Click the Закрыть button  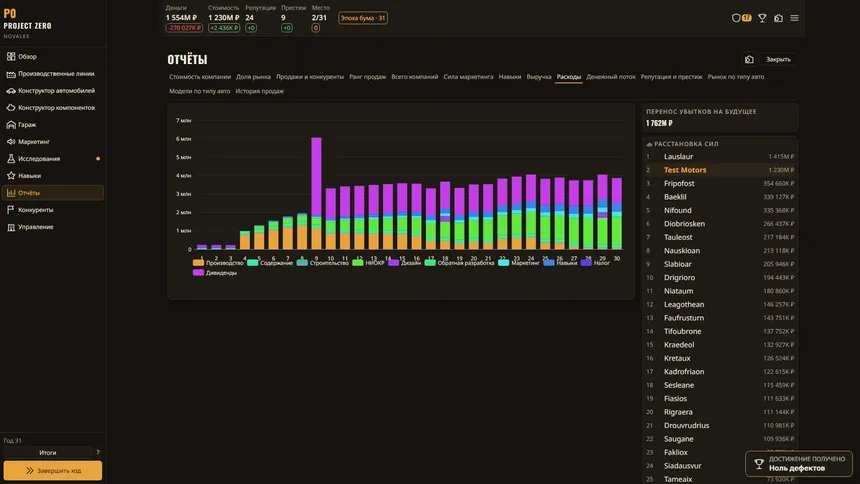pyautogui.click(x=778, y=59)
